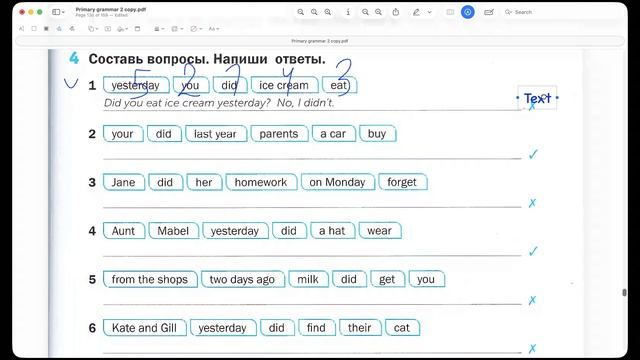Click the word 'cat' in row 6
Screen dimensions: 640x360
402,328
